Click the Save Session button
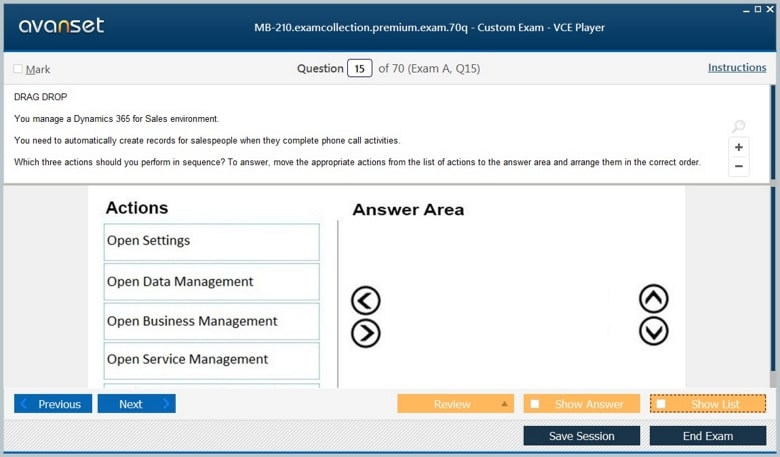Image resolution: width=780 pixels, height=457 pixels. point(581,436)
